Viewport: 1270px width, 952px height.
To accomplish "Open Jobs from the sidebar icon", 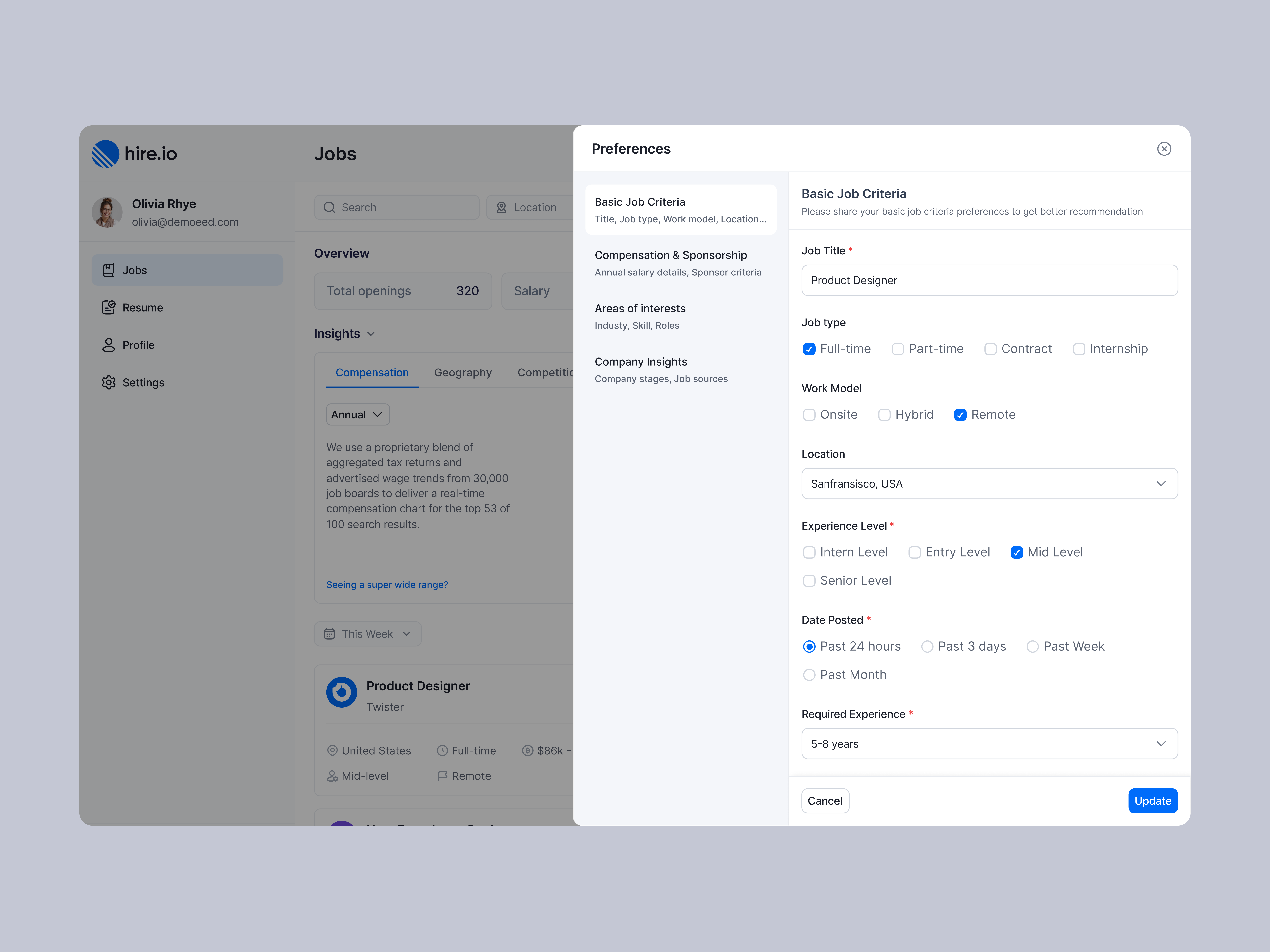I will (x=109, y=270).
